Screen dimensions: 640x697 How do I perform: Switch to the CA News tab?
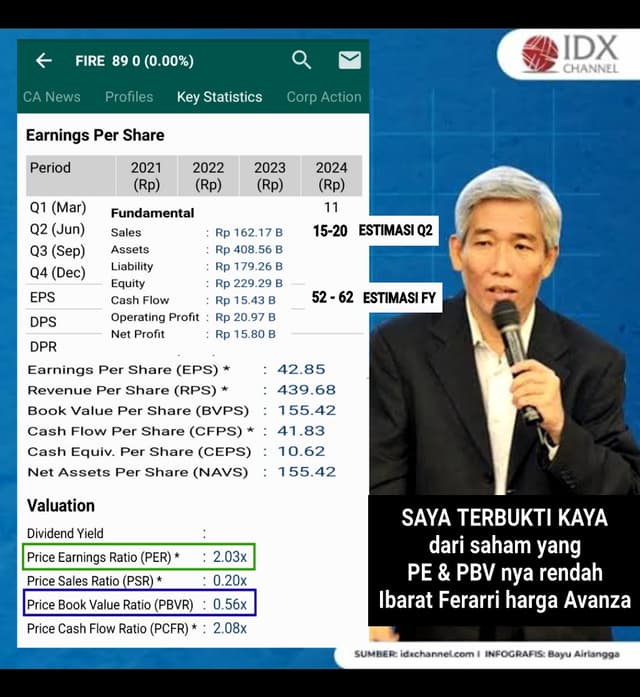[x=52, y=97]
